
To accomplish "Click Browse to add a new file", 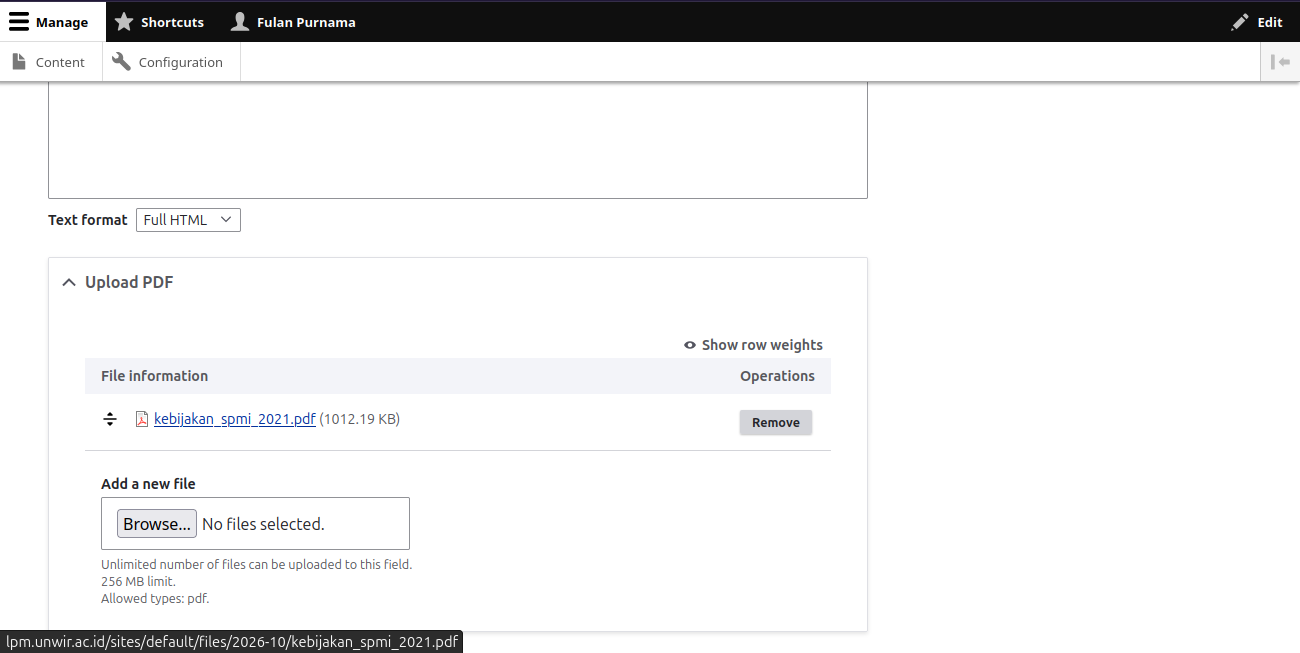I will click(157, 524).
